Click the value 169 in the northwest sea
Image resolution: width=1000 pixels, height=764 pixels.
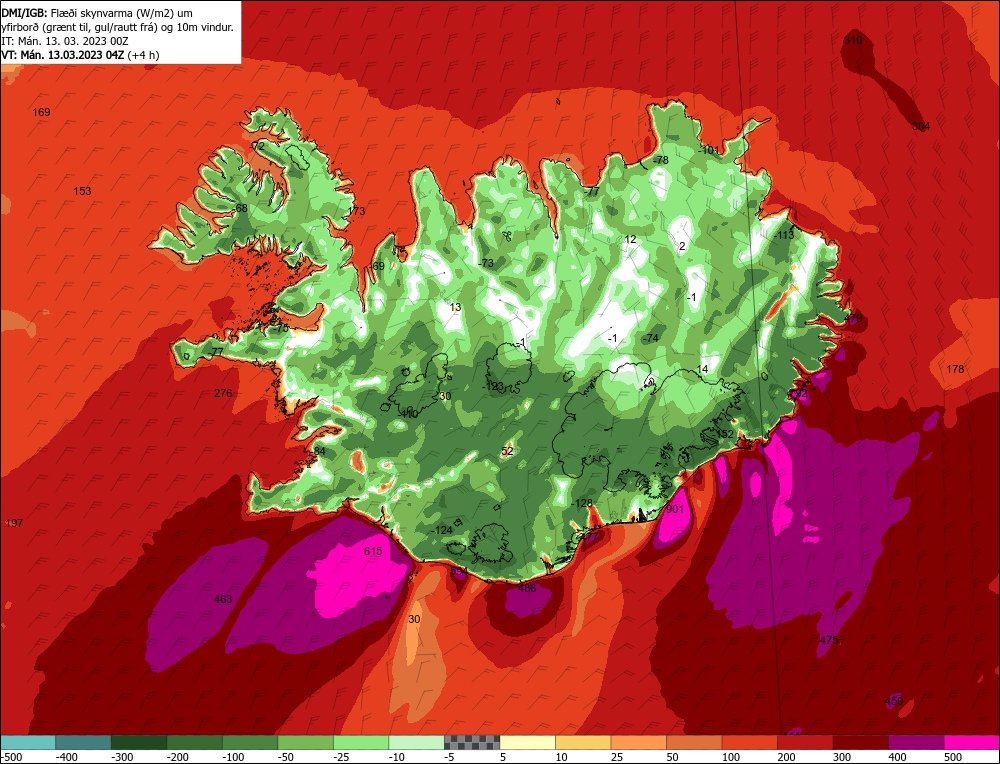coord(41,112)
